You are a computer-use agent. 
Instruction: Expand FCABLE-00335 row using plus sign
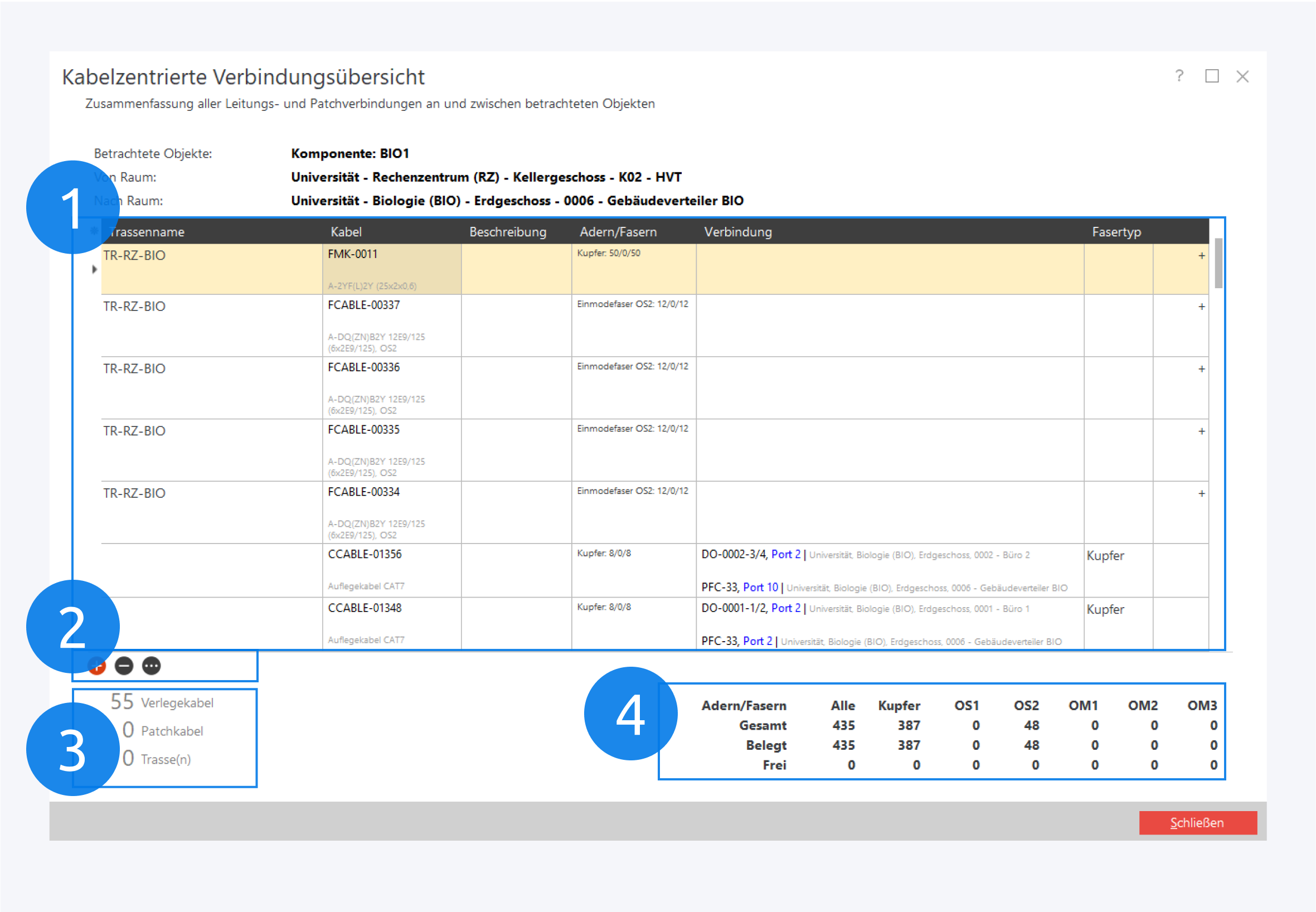tap(1201, 431)
